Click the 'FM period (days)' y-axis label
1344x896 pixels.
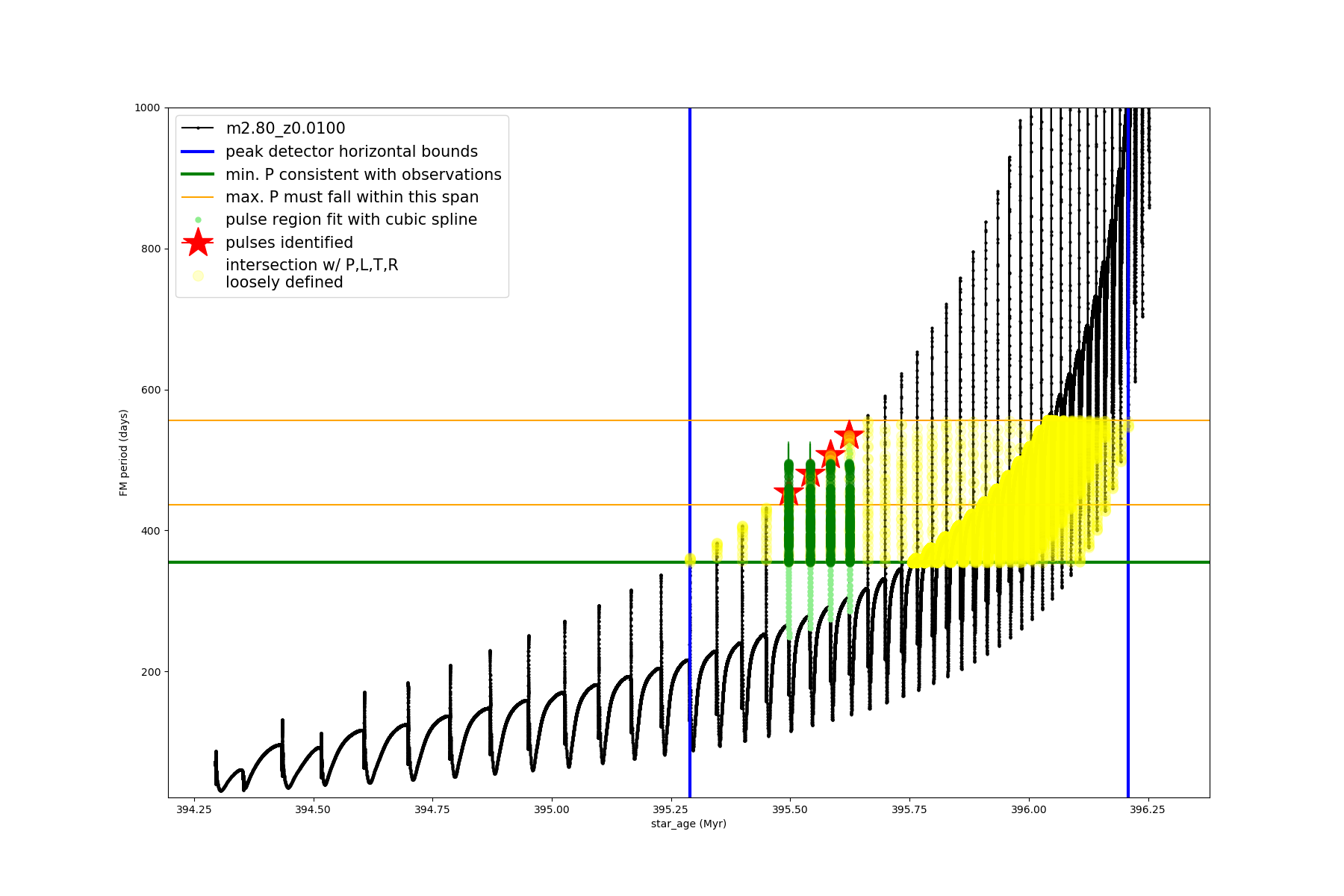124,452
